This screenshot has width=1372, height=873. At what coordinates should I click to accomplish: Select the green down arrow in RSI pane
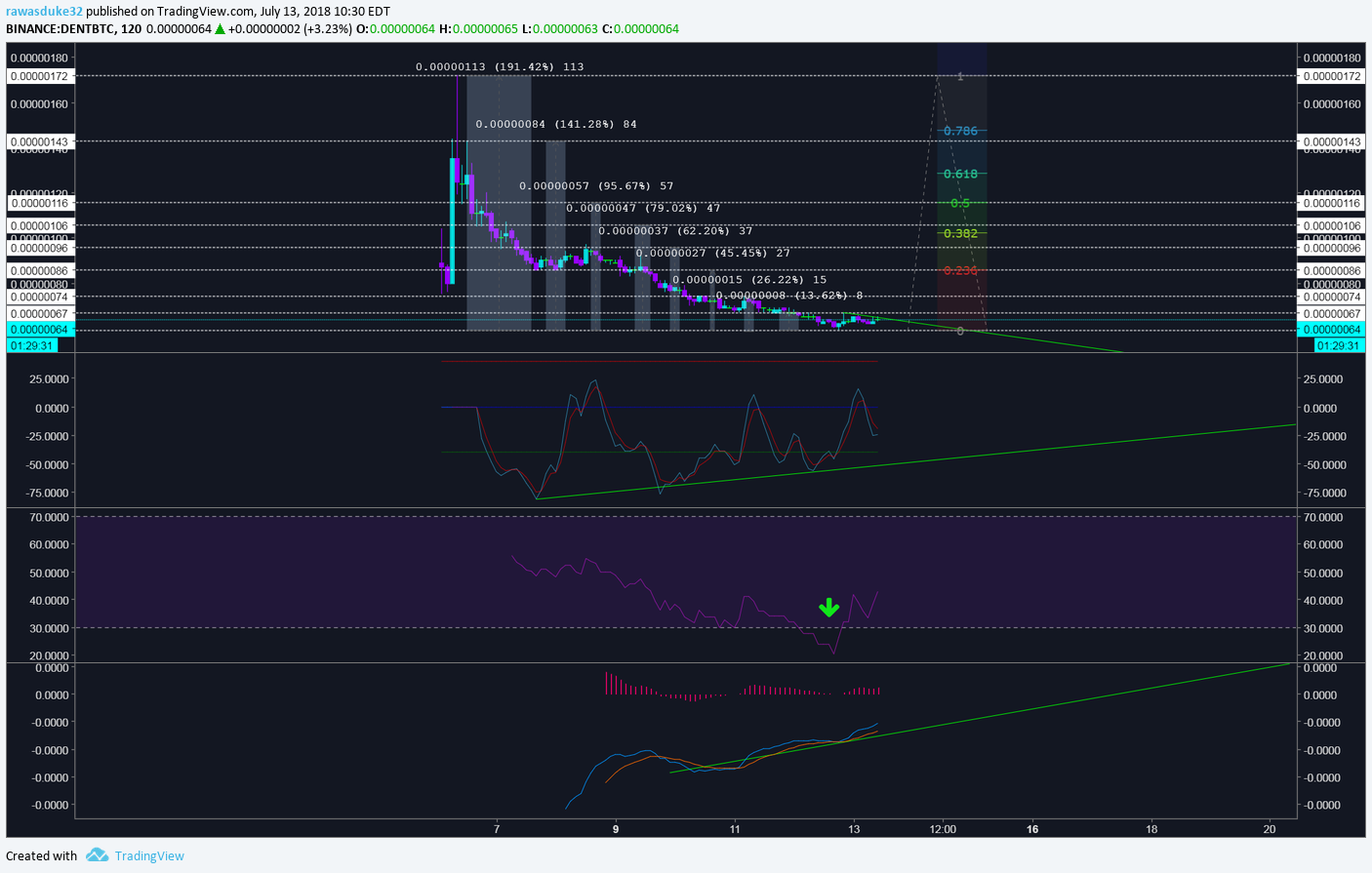coord(829,608)
